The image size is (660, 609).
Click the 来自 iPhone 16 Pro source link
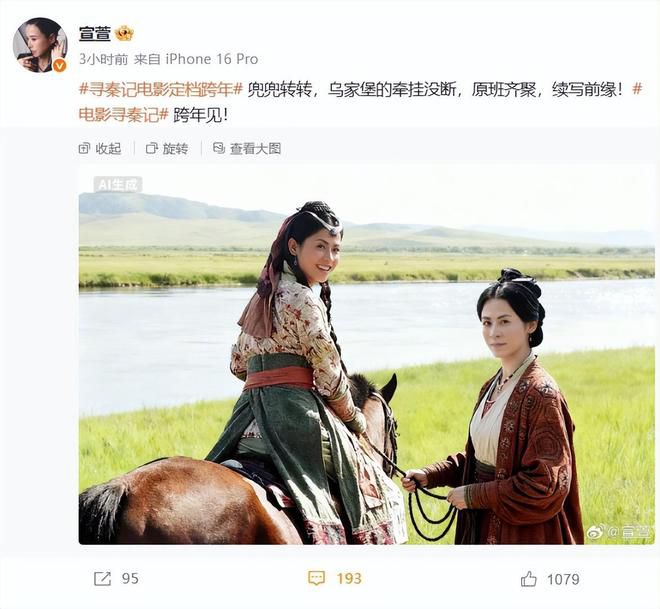pyautogui.click(x=196, y=59)
